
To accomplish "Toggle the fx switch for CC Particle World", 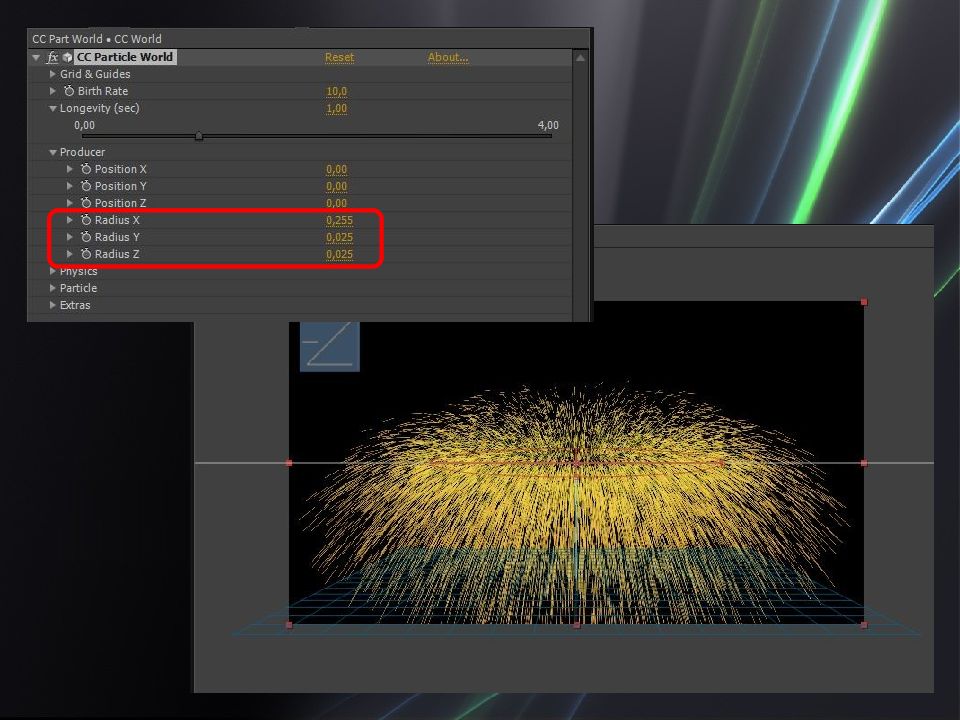I will tap(52, 57).
